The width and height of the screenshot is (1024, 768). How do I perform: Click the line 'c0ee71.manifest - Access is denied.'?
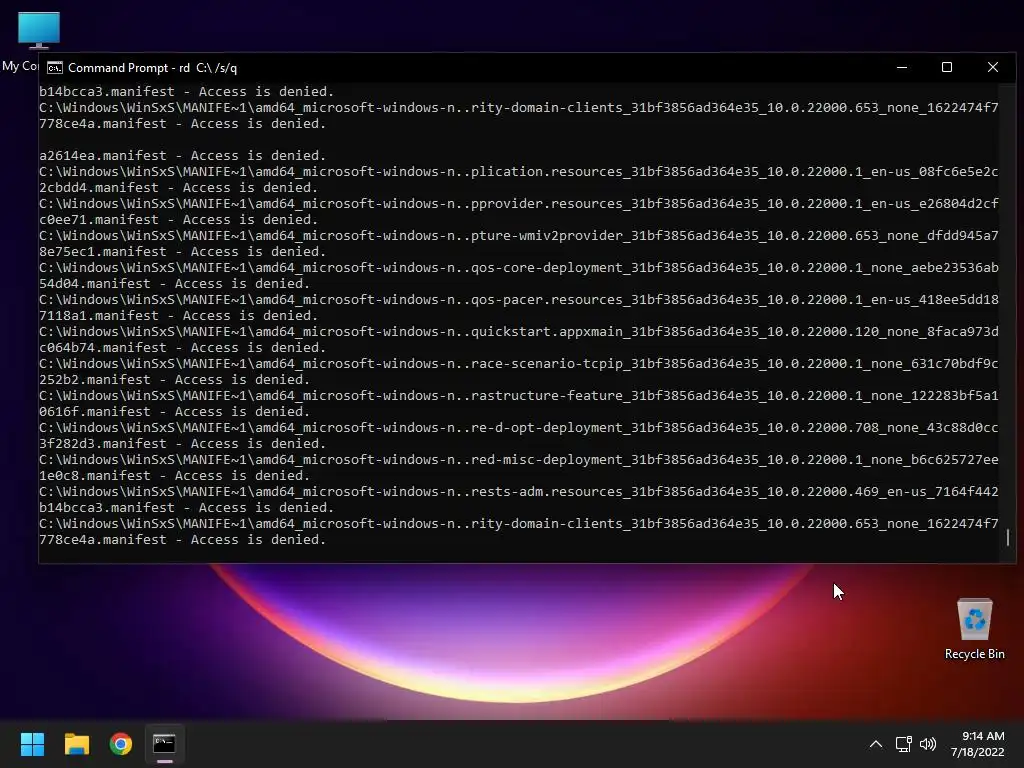point(178,219)
